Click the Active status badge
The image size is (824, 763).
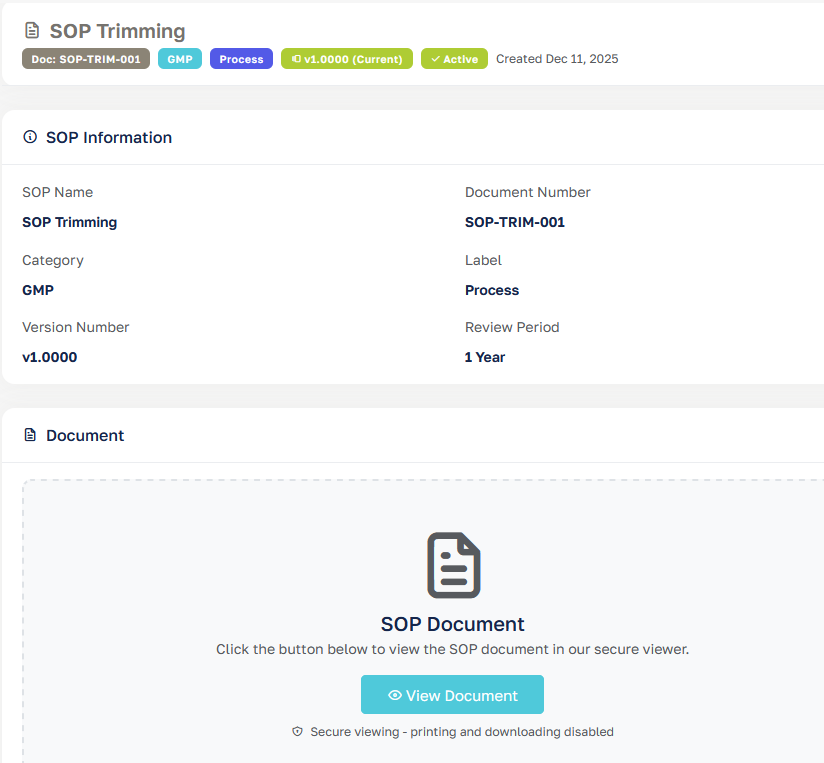[454, 59]
